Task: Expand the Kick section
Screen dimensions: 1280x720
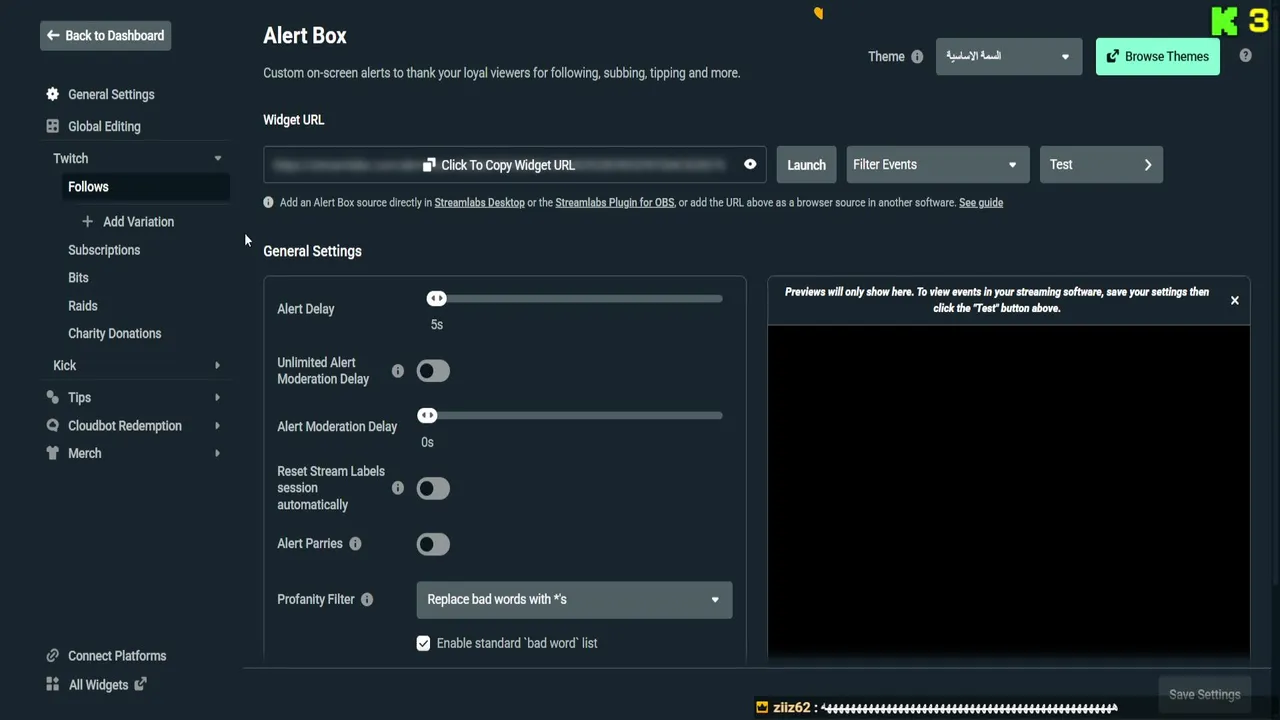Action: click(217, 366)
